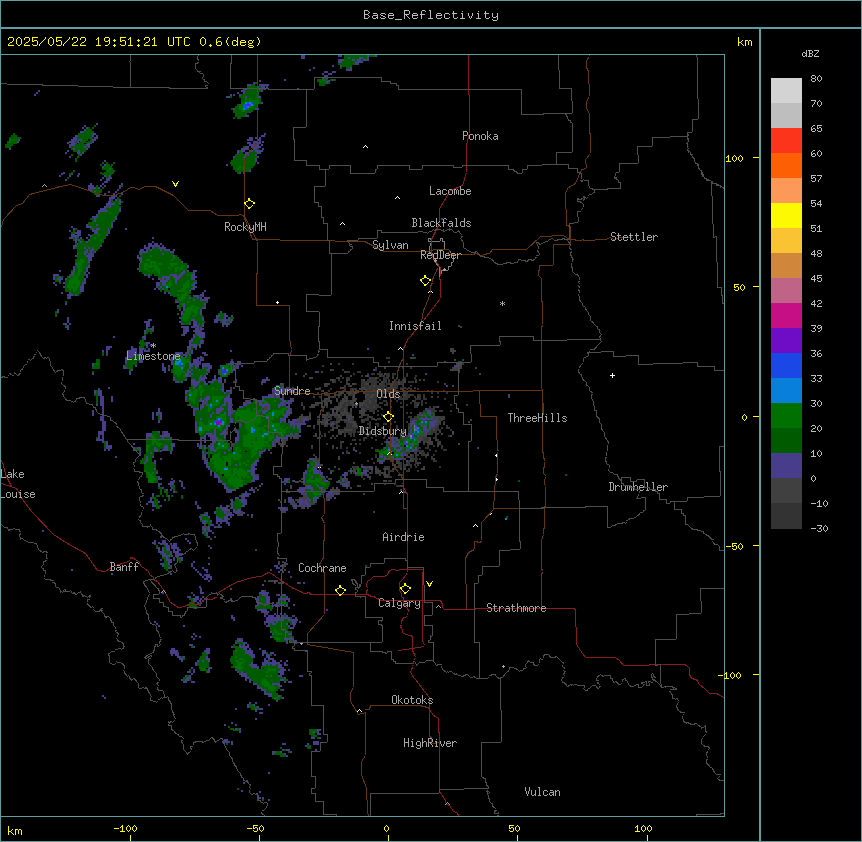
Task: Click the Ponoka city label
Action: tap(480, 136)
